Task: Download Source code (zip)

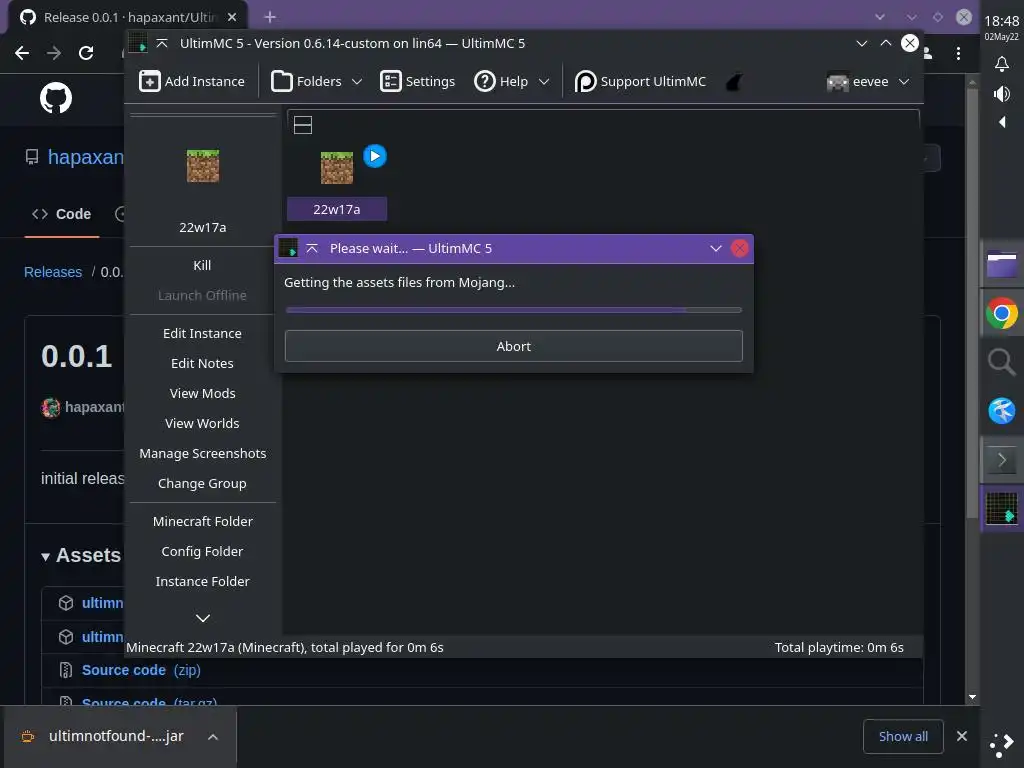Action: pyautogui.click(x=141, y=670)
